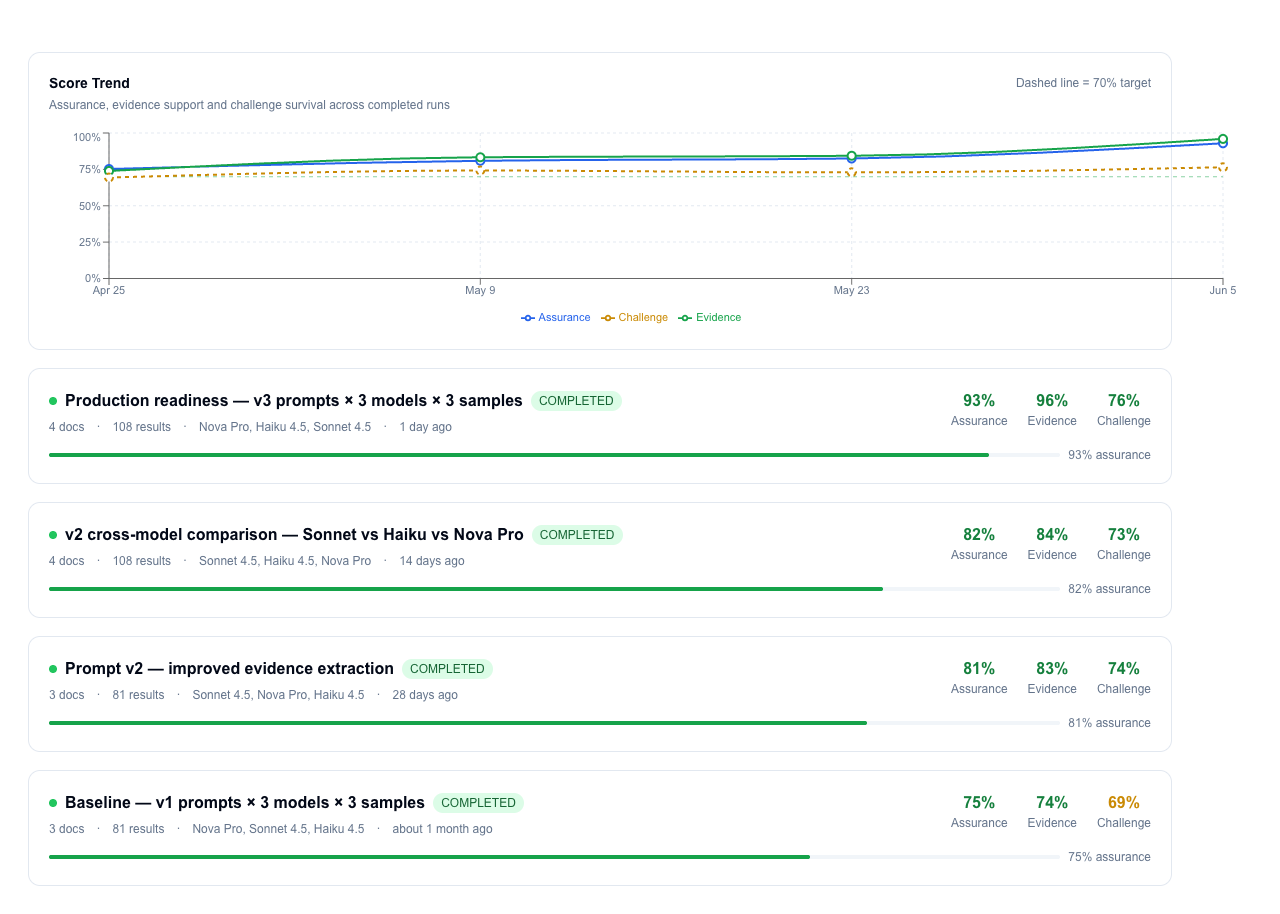Click the Score Trend heading
1280x914 pixels.
[89, 83]
